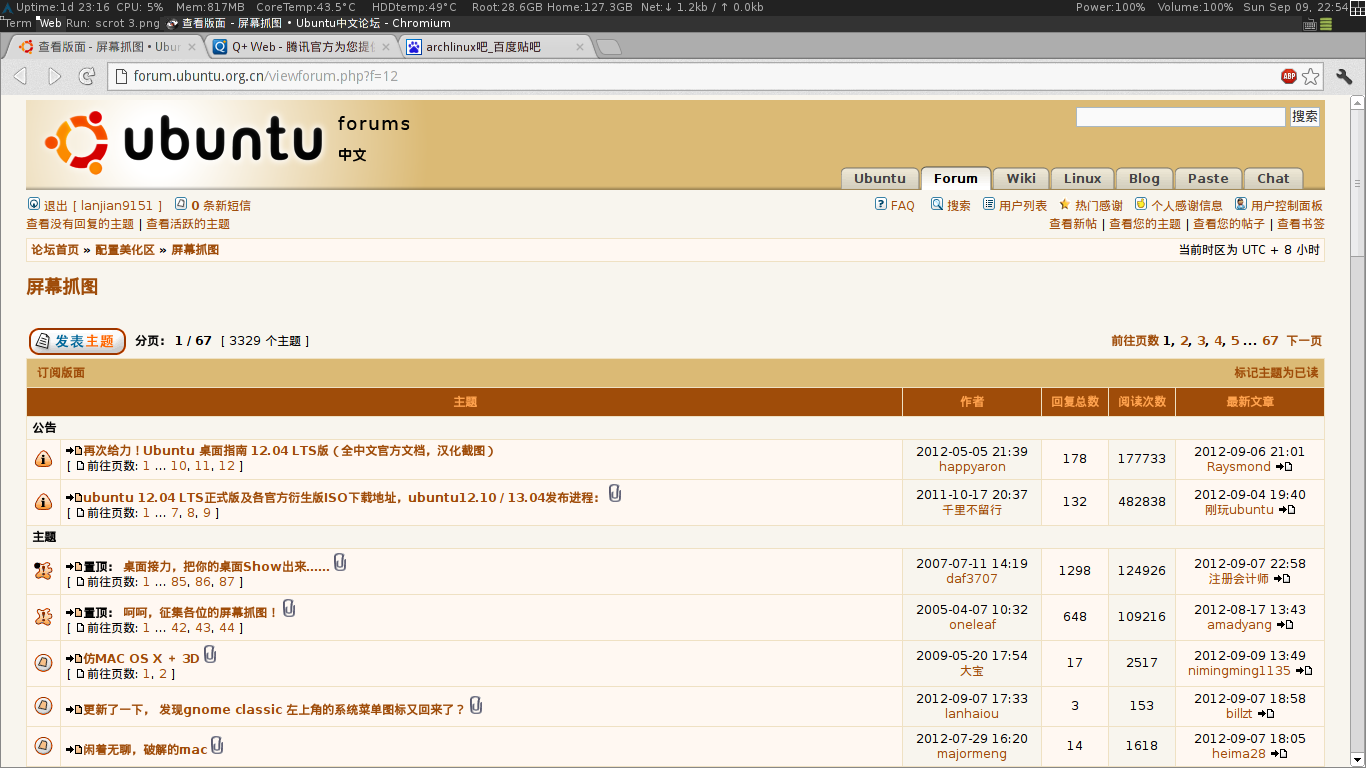Open author majormeng profile
This screenshot has width=1366, height=768.
[x=972, y=754]
